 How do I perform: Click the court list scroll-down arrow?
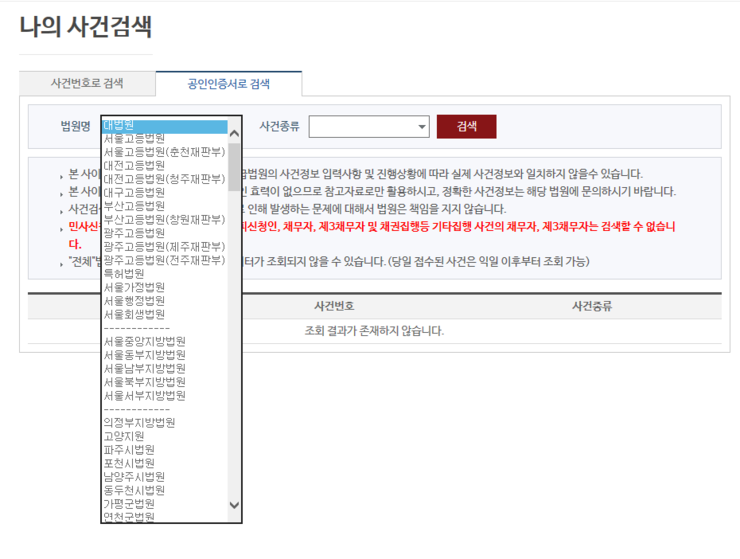point(234,505)
